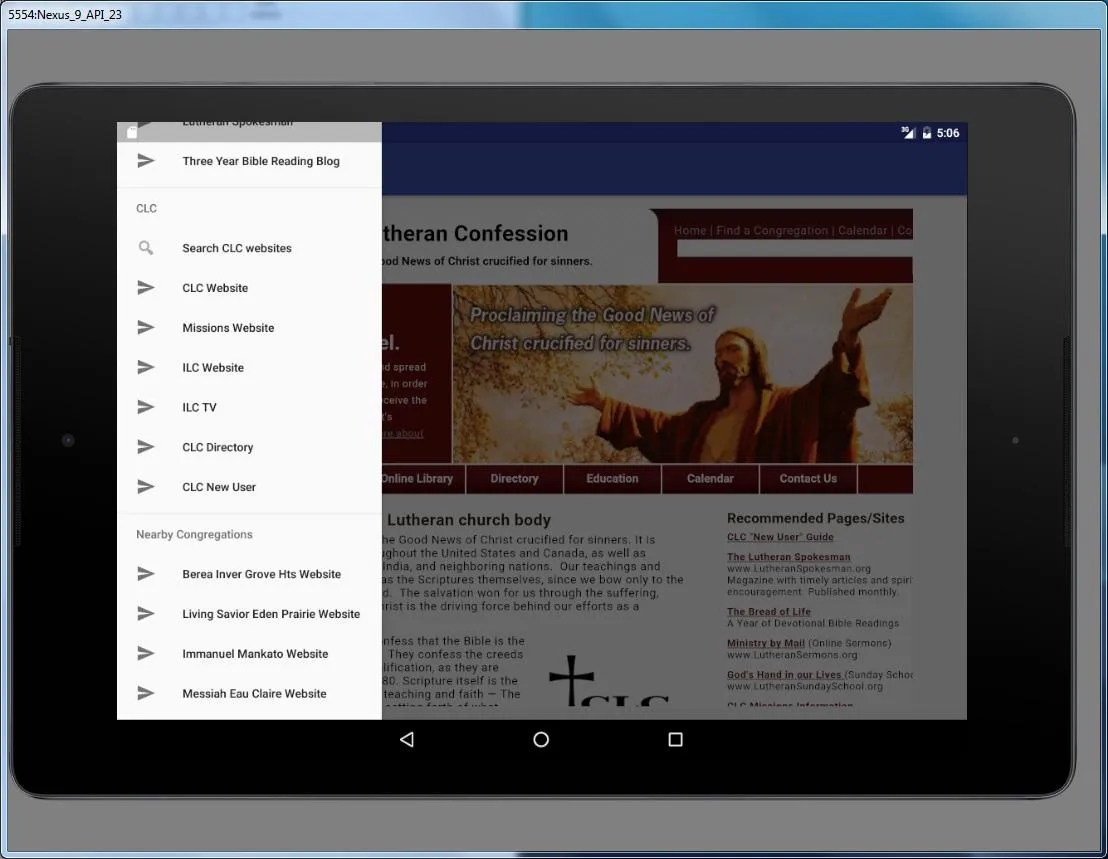Tap Android Home circle button
The image size is (1108, 859).
click(541, 740)
